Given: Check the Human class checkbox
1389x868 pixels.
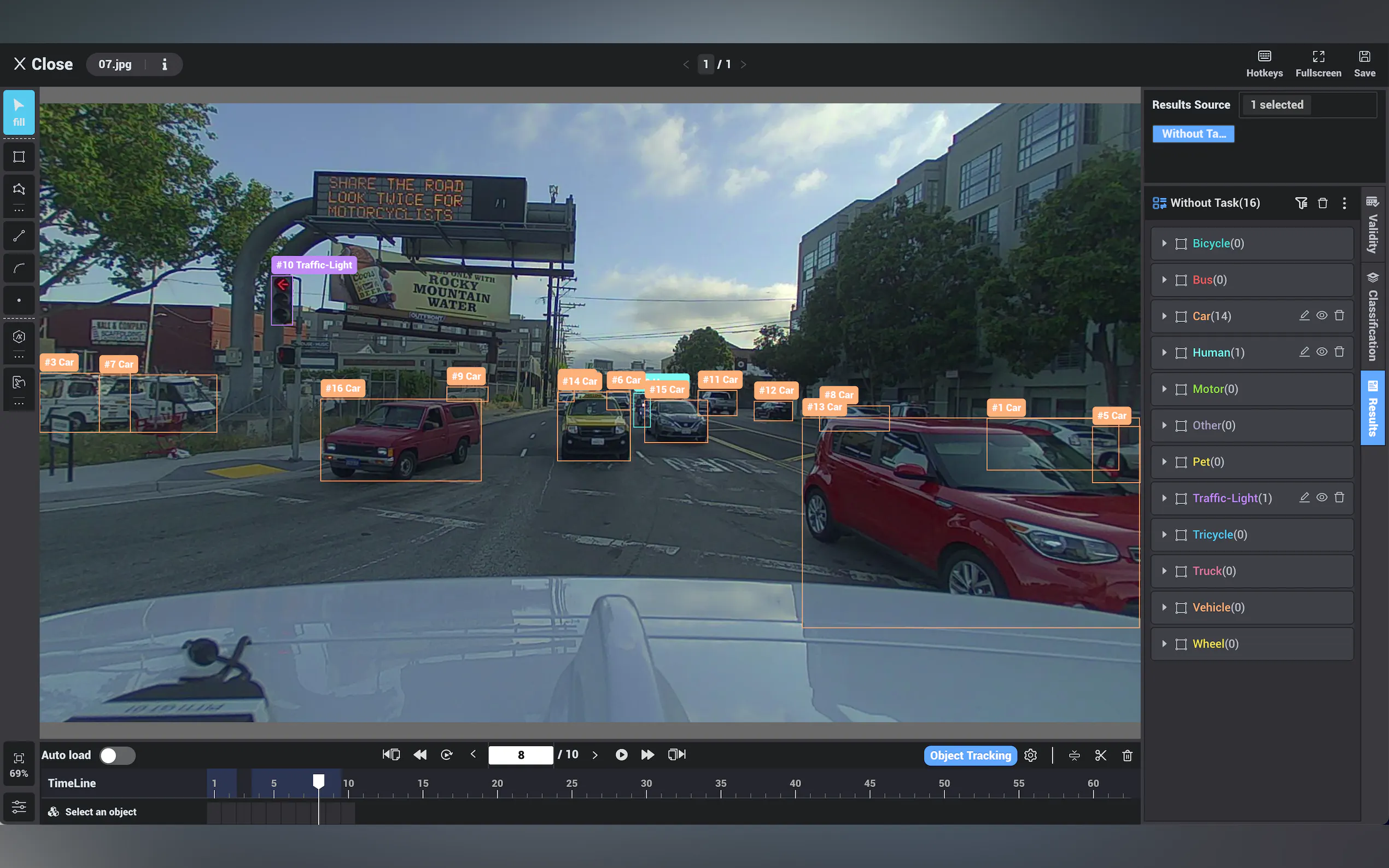Looking at the screenshot, I should coord(1181,353).
